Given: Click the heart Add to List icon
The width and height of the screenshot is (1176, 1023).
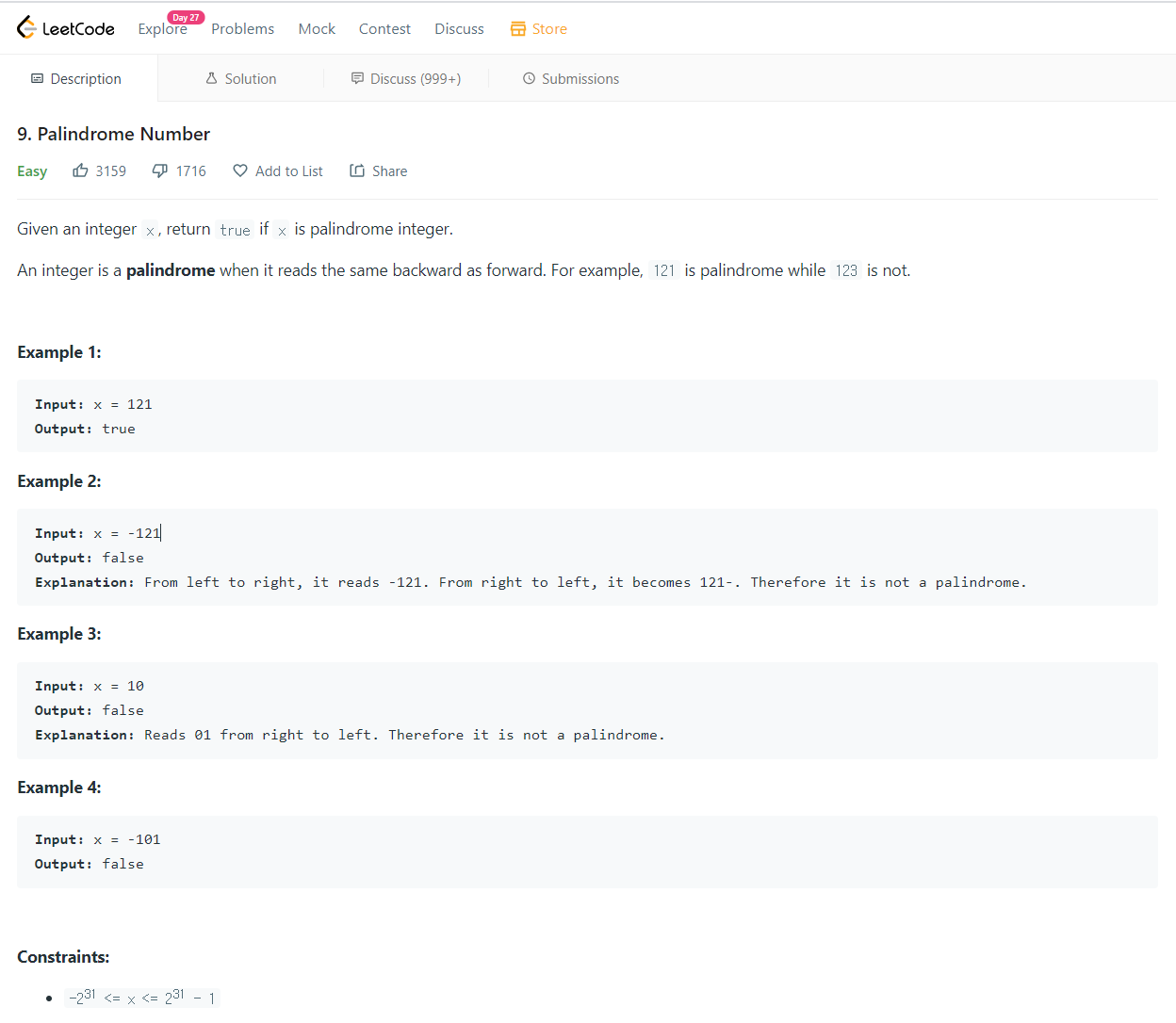Looking at the screenshot, I should 240,170.
